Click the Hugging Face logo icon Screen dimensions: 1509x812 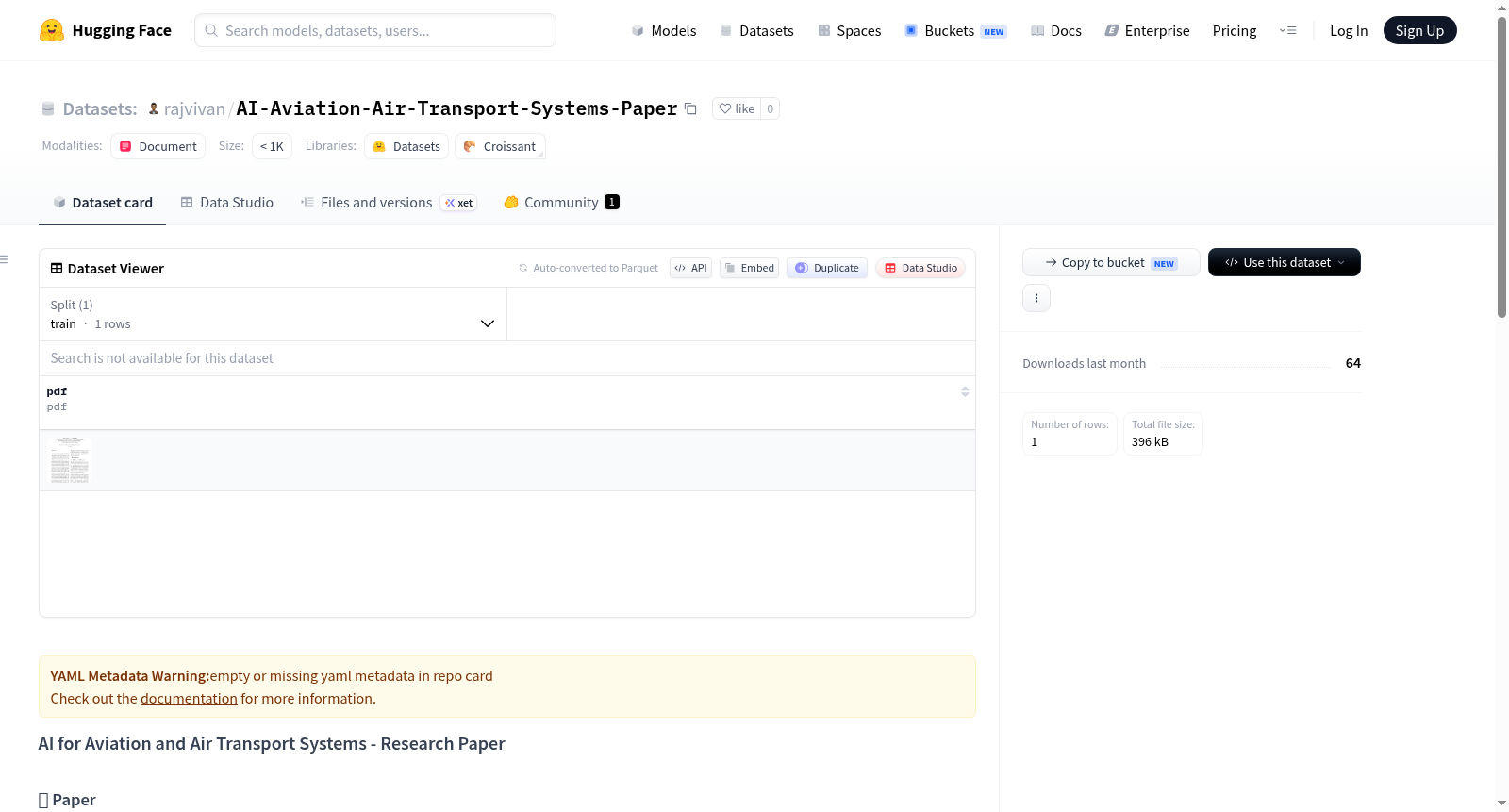pyautogui.click(x=52, y=30)
